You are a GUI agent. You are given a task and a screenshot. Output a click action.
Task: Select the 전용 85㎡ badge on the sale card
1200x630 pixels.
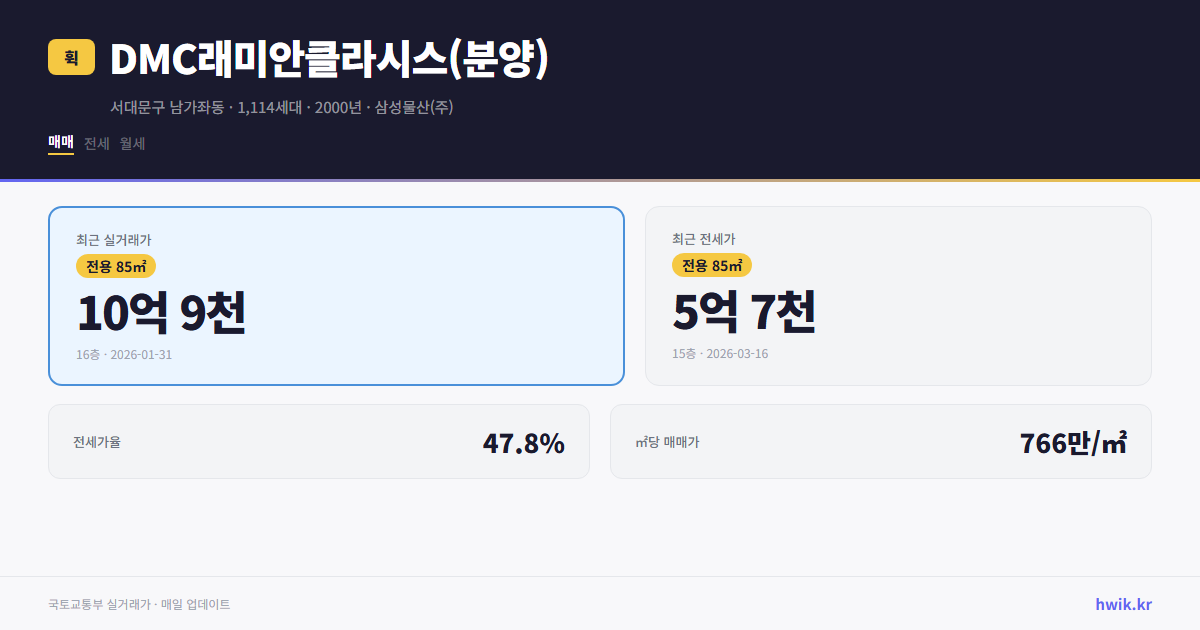[x=116, y=266]
